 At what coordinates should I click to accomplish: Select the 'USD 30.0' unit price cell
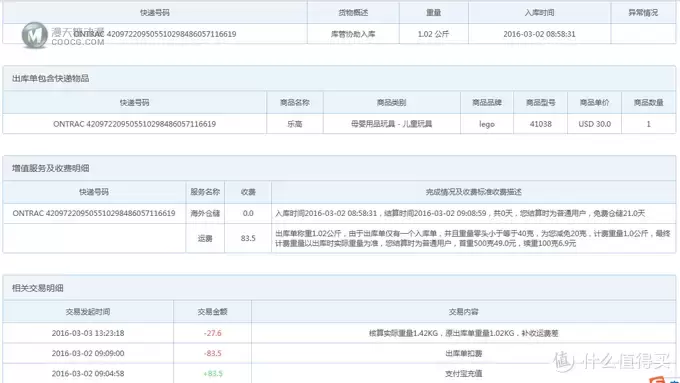(594, 124)
